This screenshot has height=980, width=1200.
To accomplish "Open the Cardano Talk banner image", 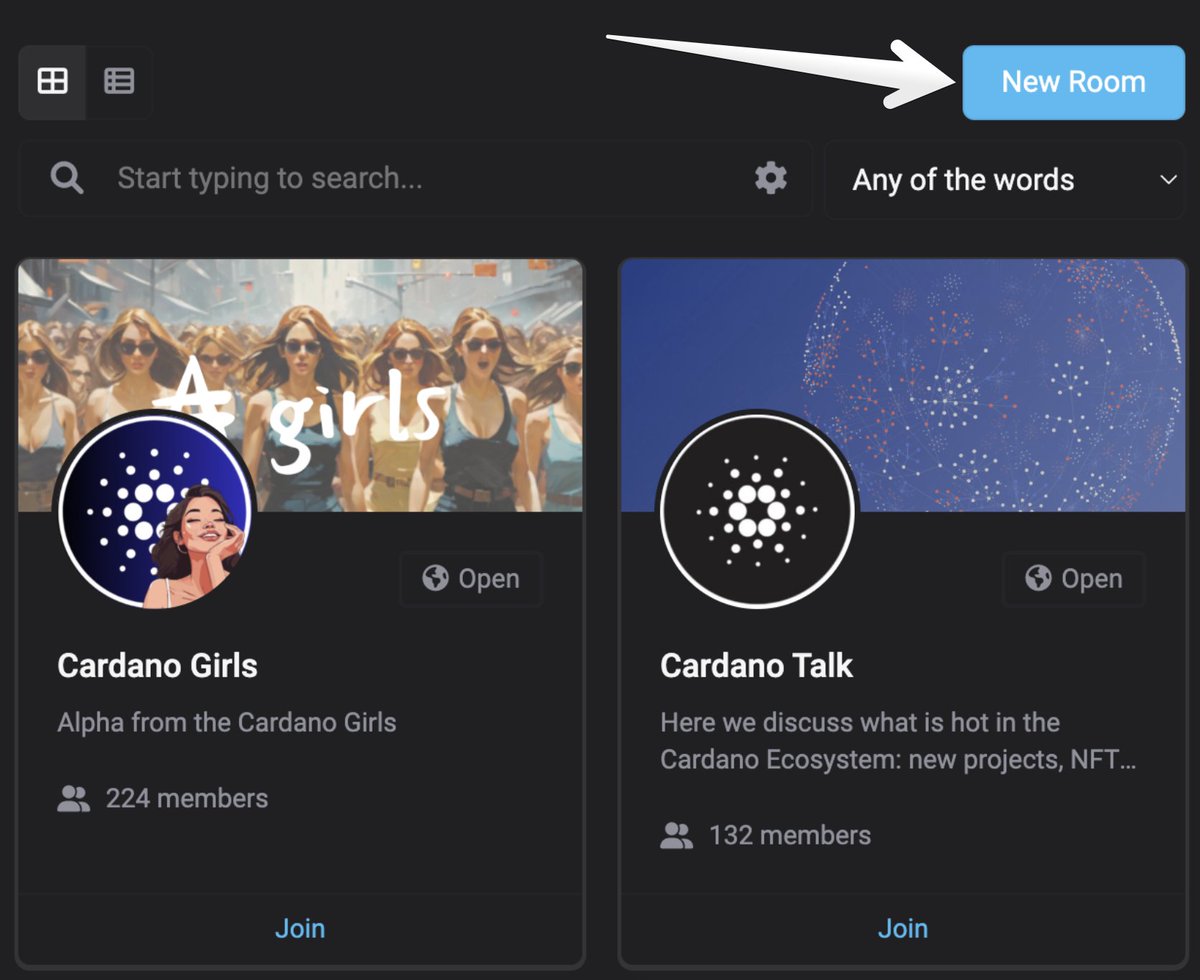I will [x=902, y=385].
